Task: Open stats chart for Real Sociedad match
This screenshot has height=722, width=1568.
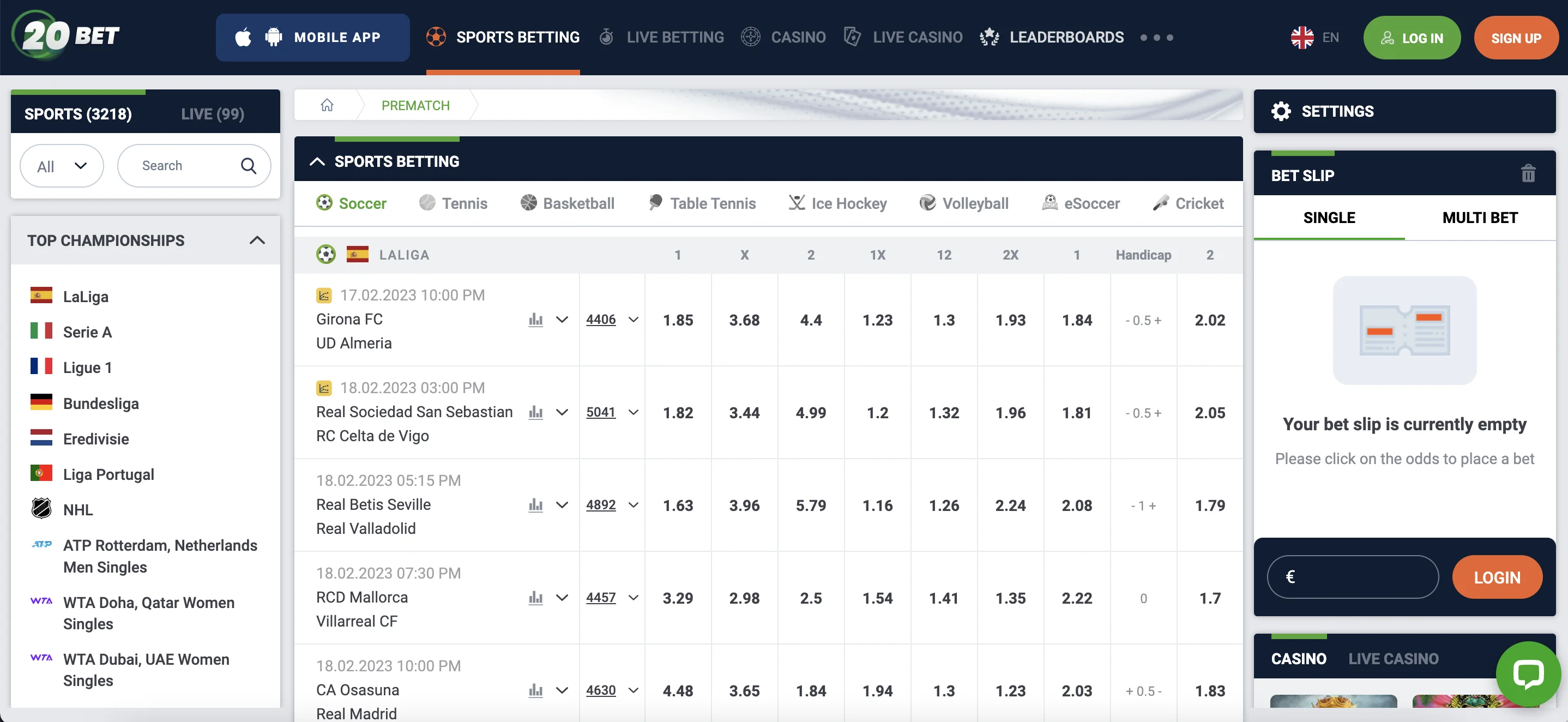Action: coord(535,412)
